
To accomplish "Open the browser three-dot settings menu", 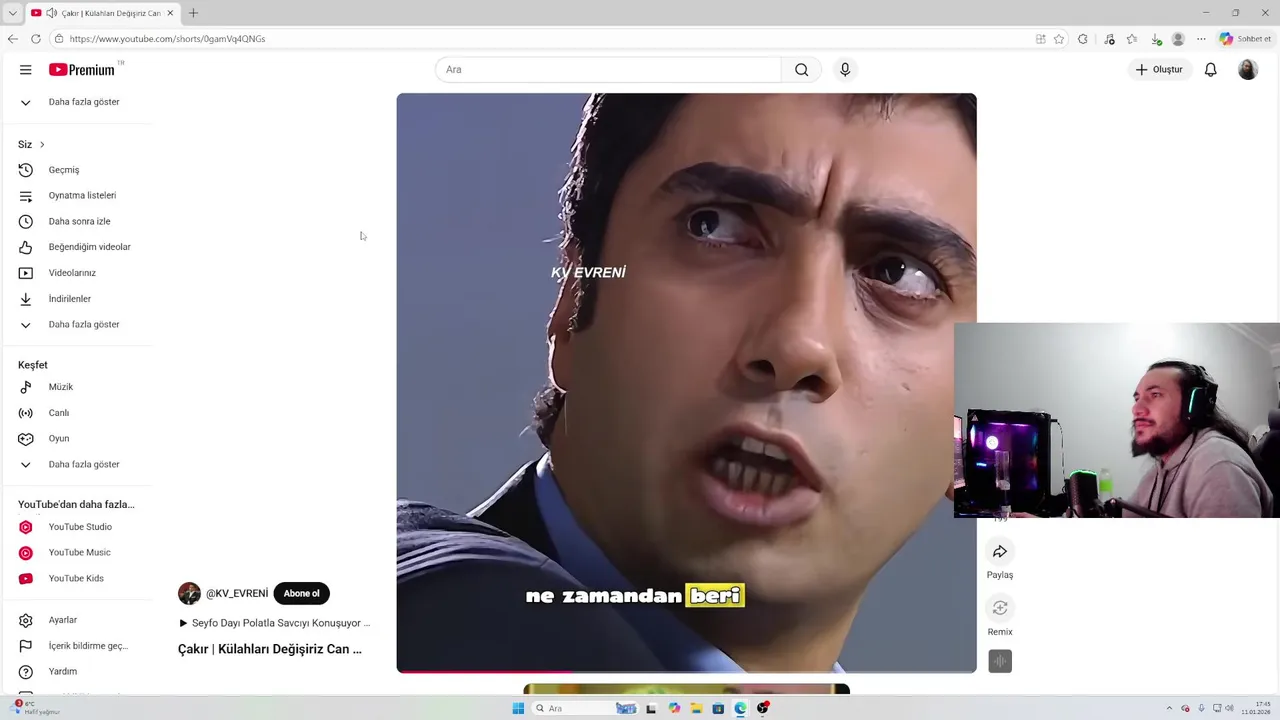I will click(1201, 39).
